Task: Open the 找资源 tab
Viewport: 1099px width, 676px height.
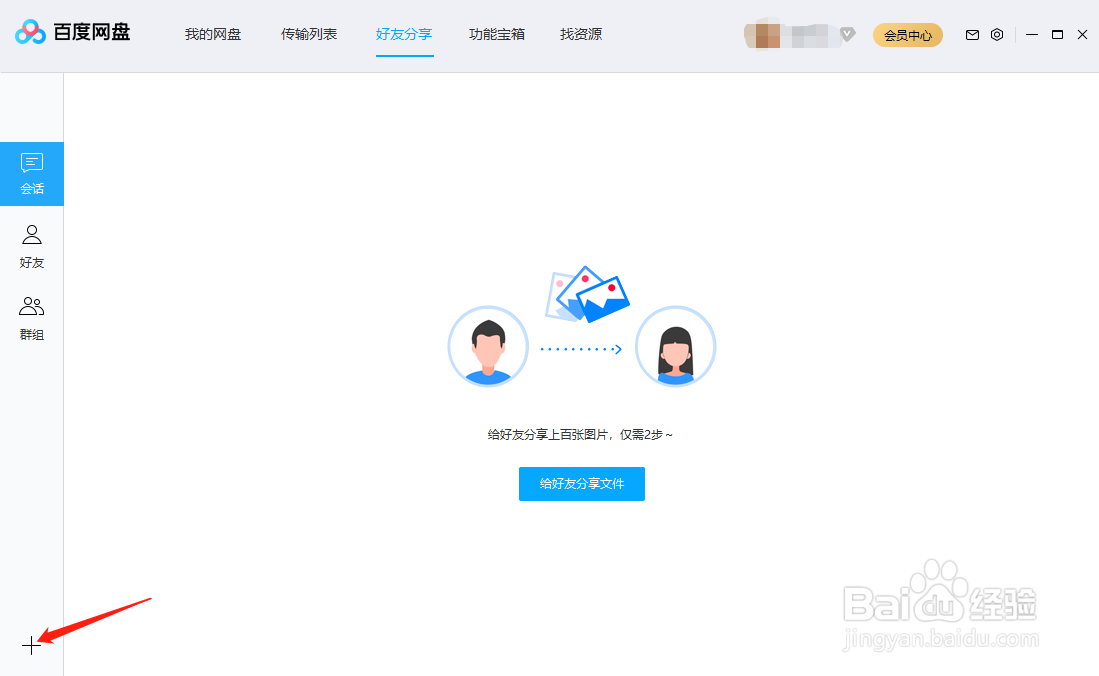Action: (580, 33)
